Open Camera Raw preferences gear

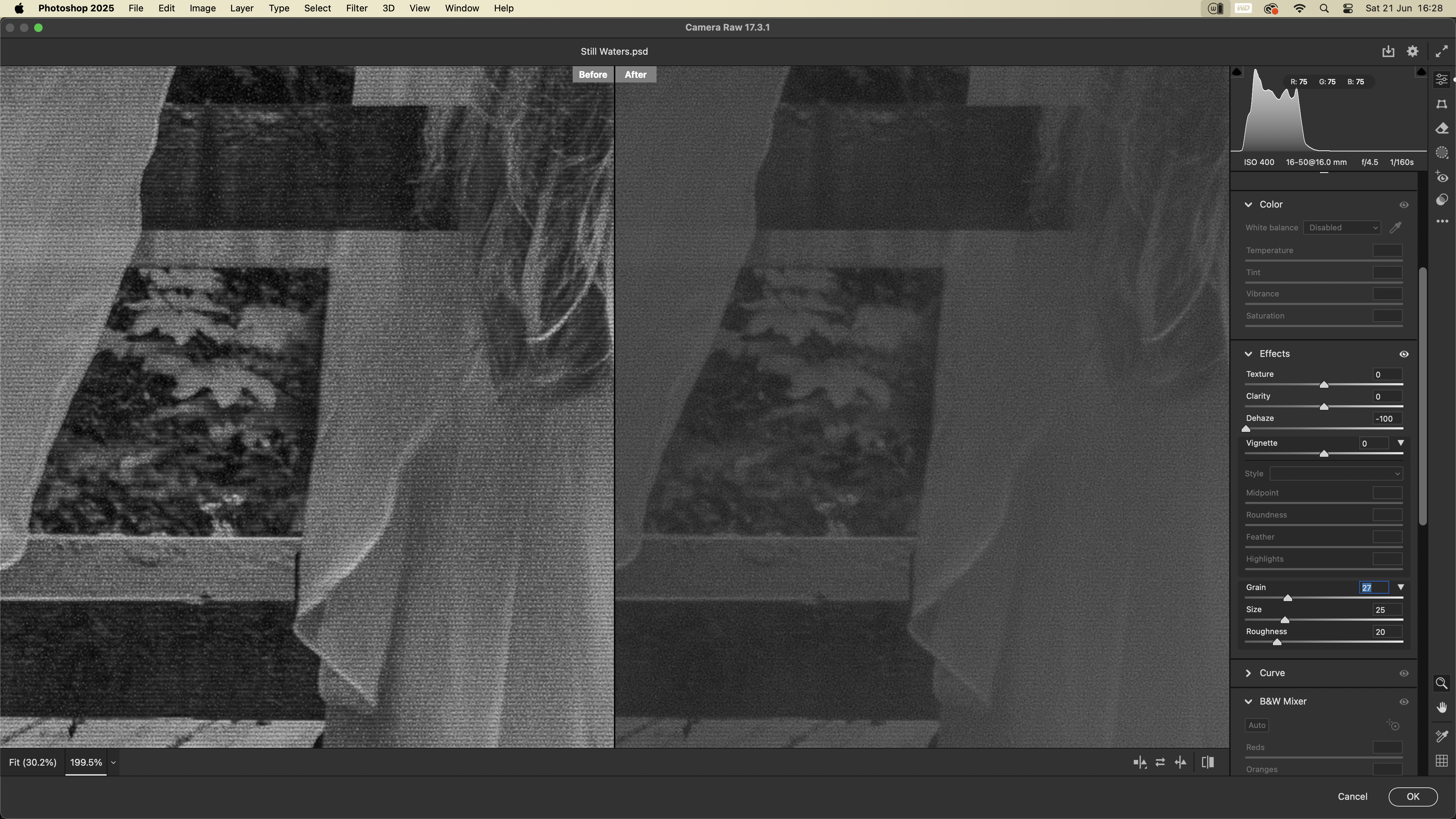coord(1413,52)
